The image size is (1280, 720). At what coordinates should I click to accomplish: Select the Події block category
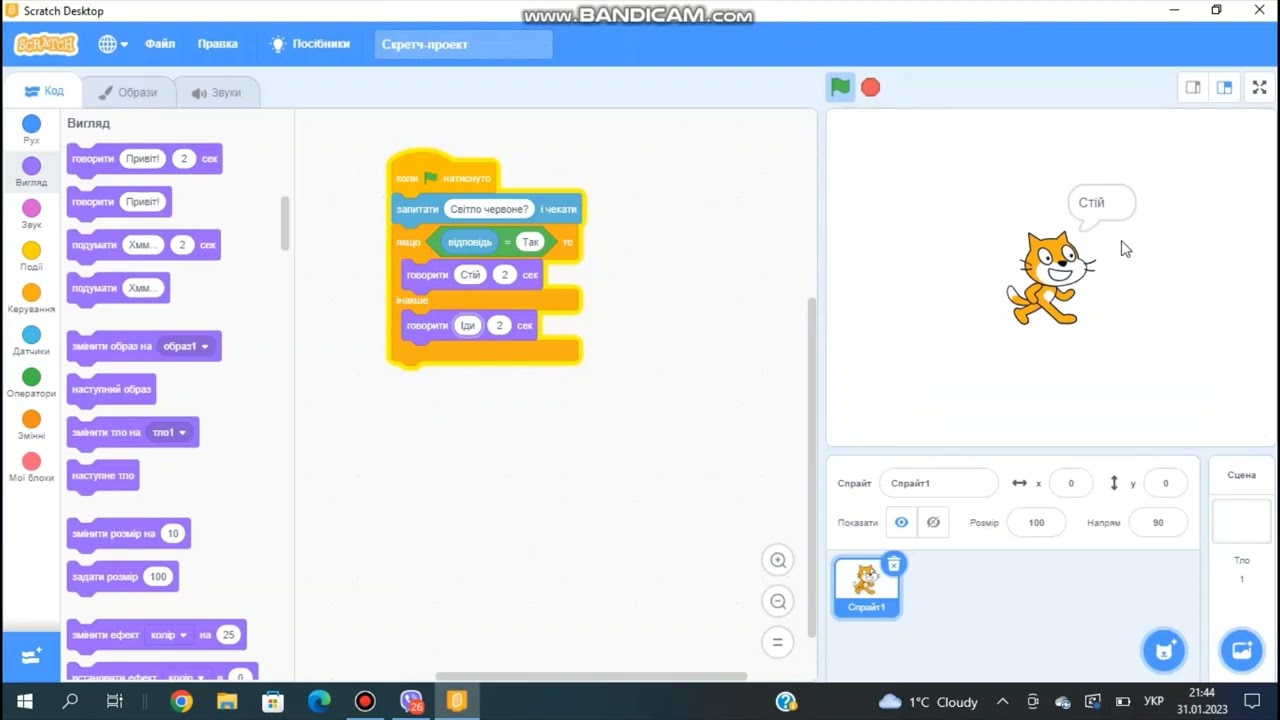pyautogui.click(x=31, y=256)
